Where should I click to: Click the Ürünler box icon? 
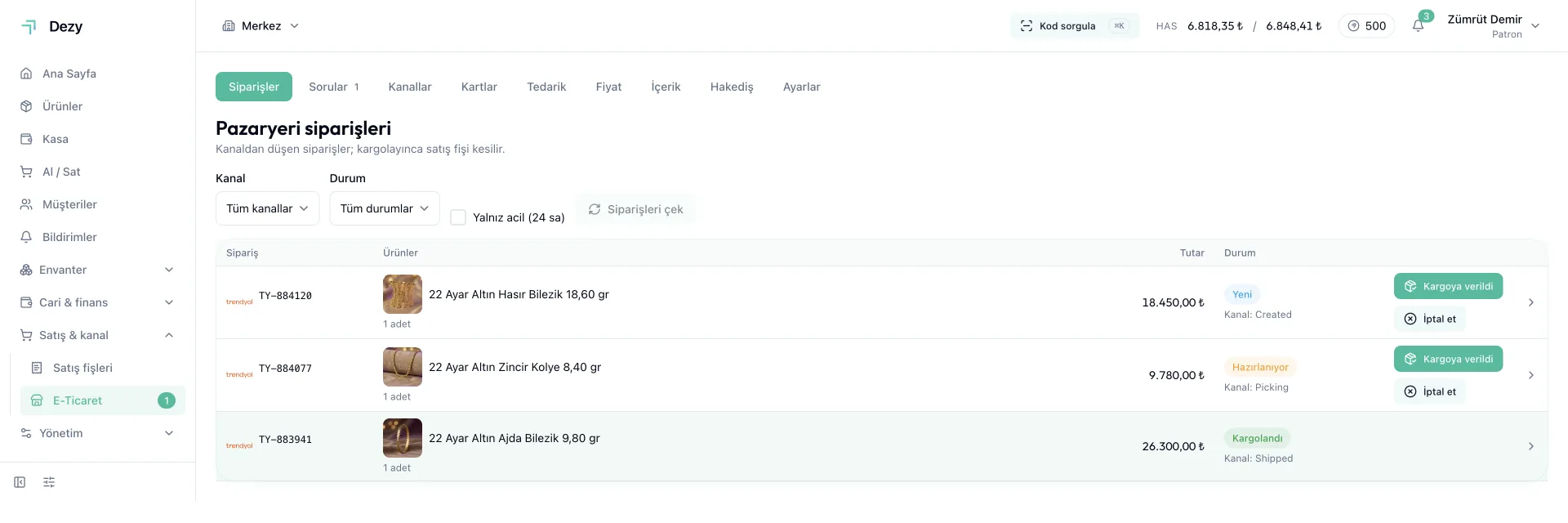coord(26,106)
